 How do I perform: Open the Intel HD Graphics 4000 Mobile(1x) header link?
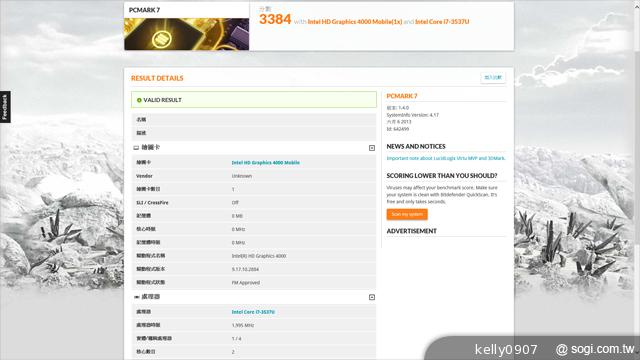[355, 22]
